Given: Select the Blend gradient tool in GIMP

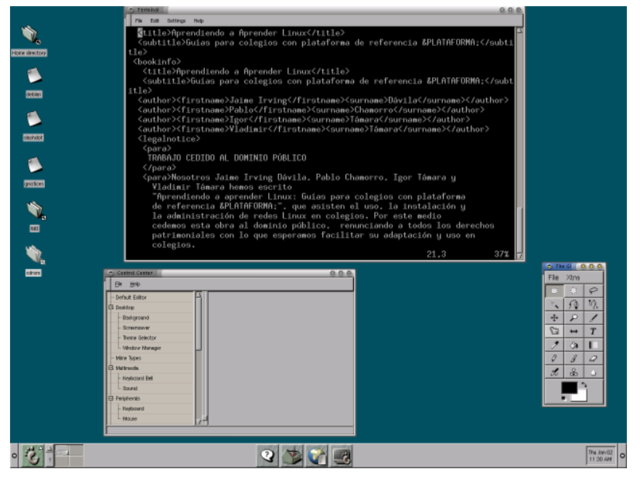Looking at the screenshot, I should tap(593, 345).
